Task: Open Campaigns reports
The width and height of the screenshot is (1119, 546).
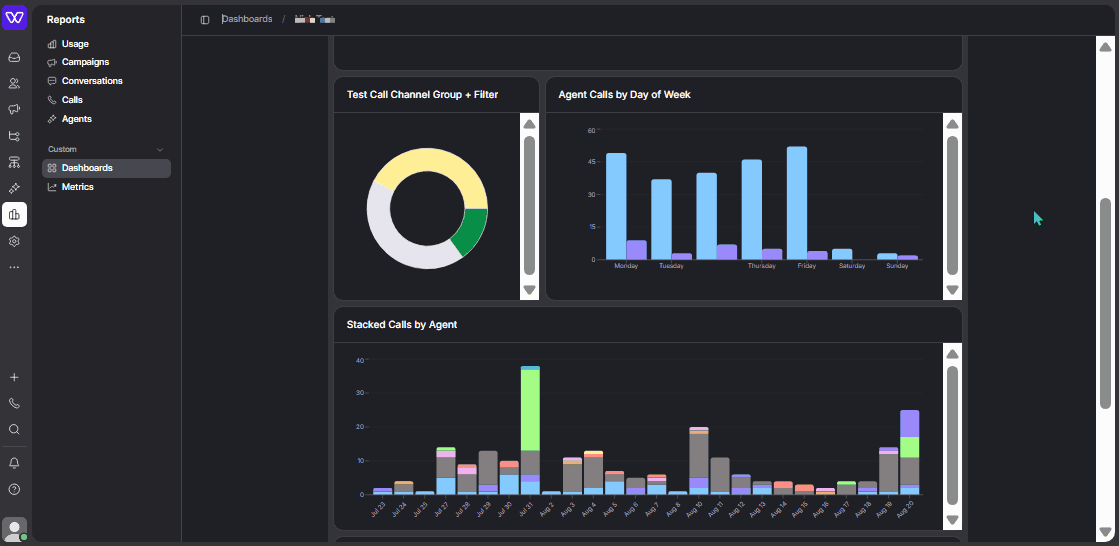Action: point(79,62)
